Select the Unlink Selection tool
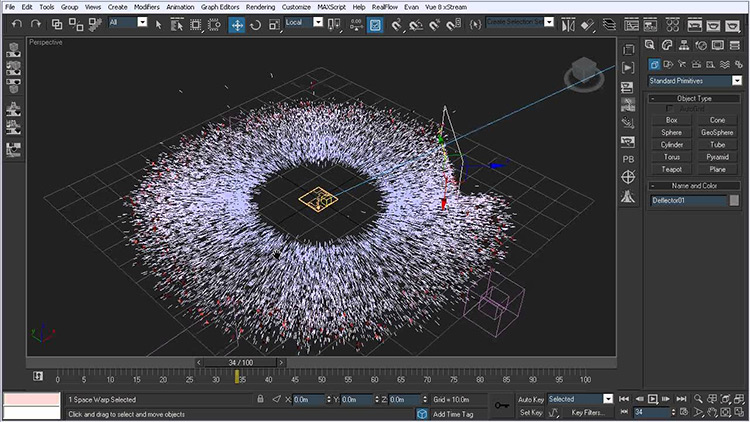Screen dimensions: 750x422 pyautogui.click(x=76, y=24)
